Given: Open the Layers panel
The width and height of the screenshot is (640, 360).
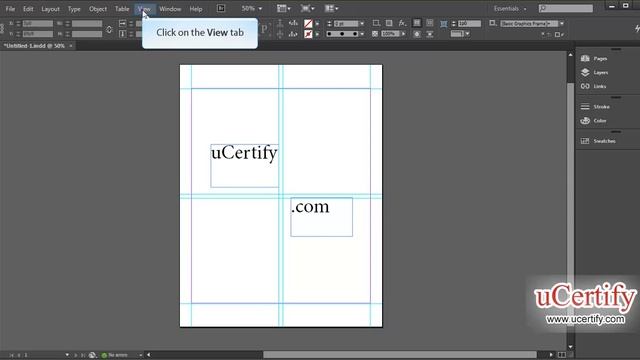Looking at the screenshot, I should [594, 72].
